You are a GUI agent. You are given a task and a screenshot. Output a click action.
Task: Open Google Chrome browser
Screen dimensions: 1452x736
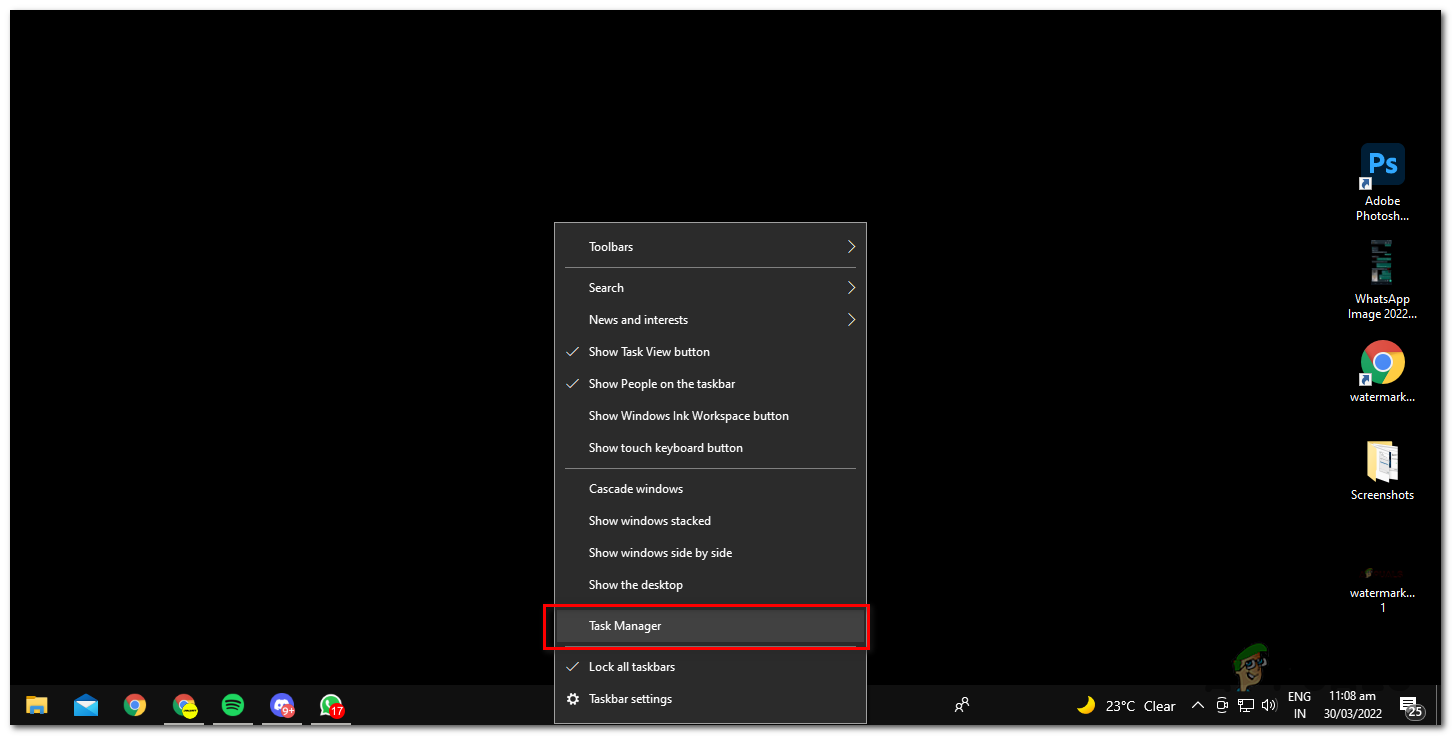(x=135, y=705)
